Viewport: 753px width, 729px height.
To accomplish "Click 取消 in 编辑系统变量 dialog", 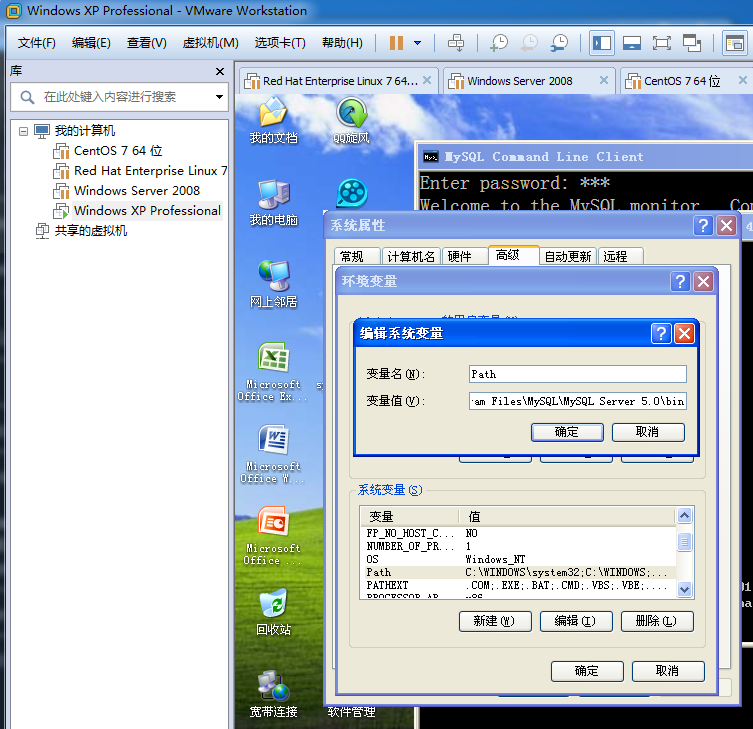I will coord(648,432).
